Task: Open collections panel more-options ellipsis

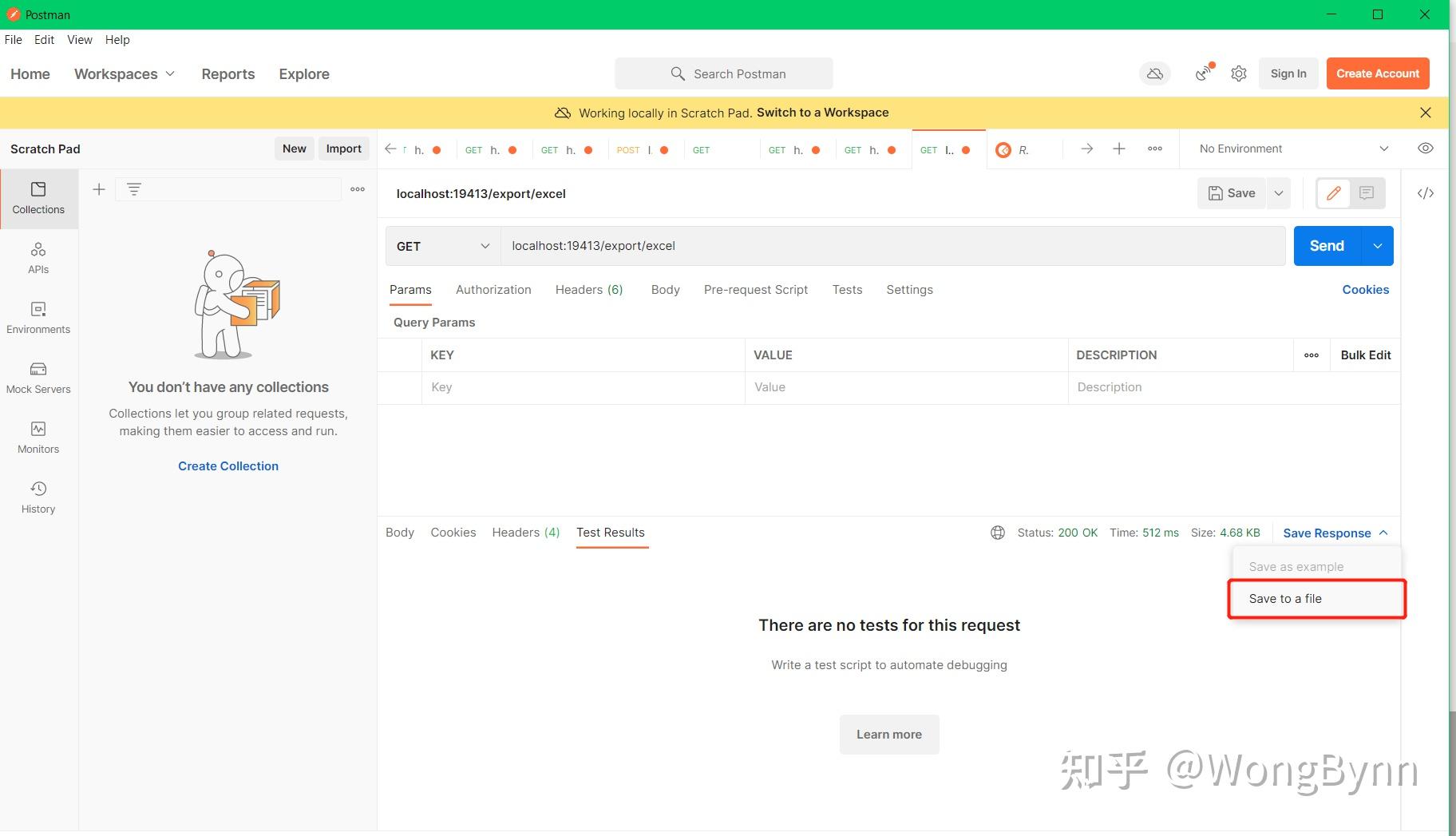Action: [358, 189]
